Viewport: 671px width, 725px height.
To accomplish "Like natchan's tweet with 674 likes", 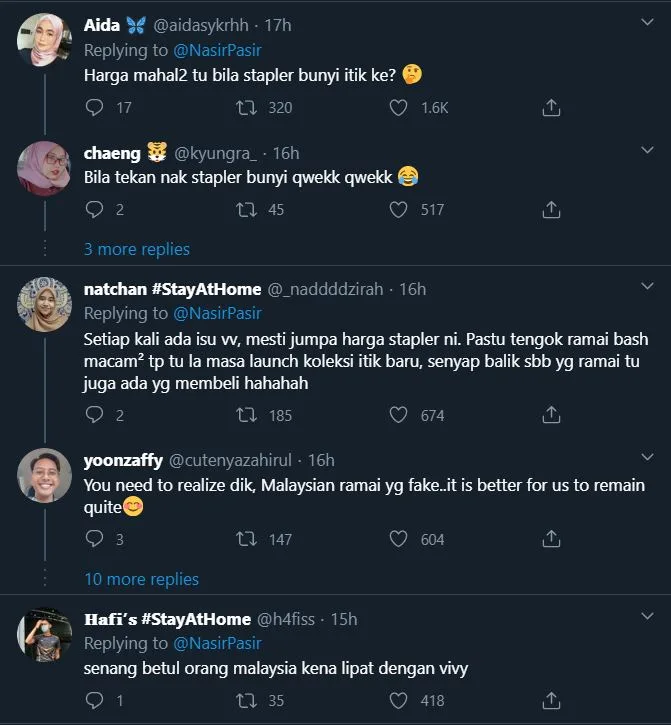I will (x=399, y=414).
